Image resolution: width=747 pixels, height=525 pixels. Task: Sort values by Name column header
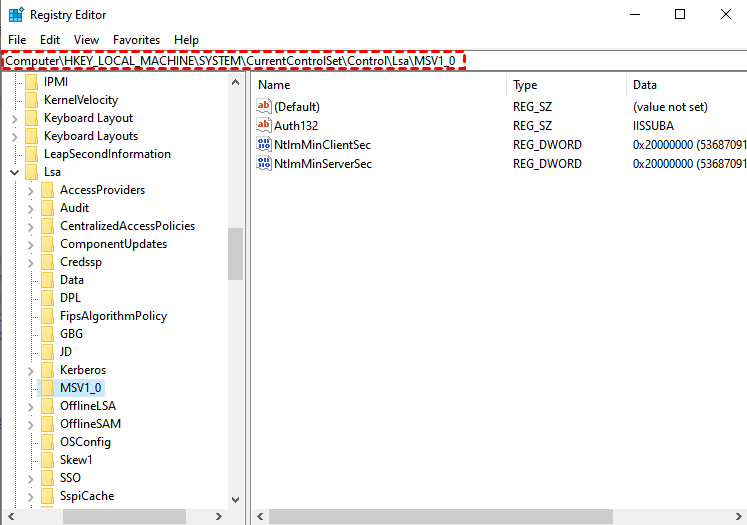click(x=378, y=85)
